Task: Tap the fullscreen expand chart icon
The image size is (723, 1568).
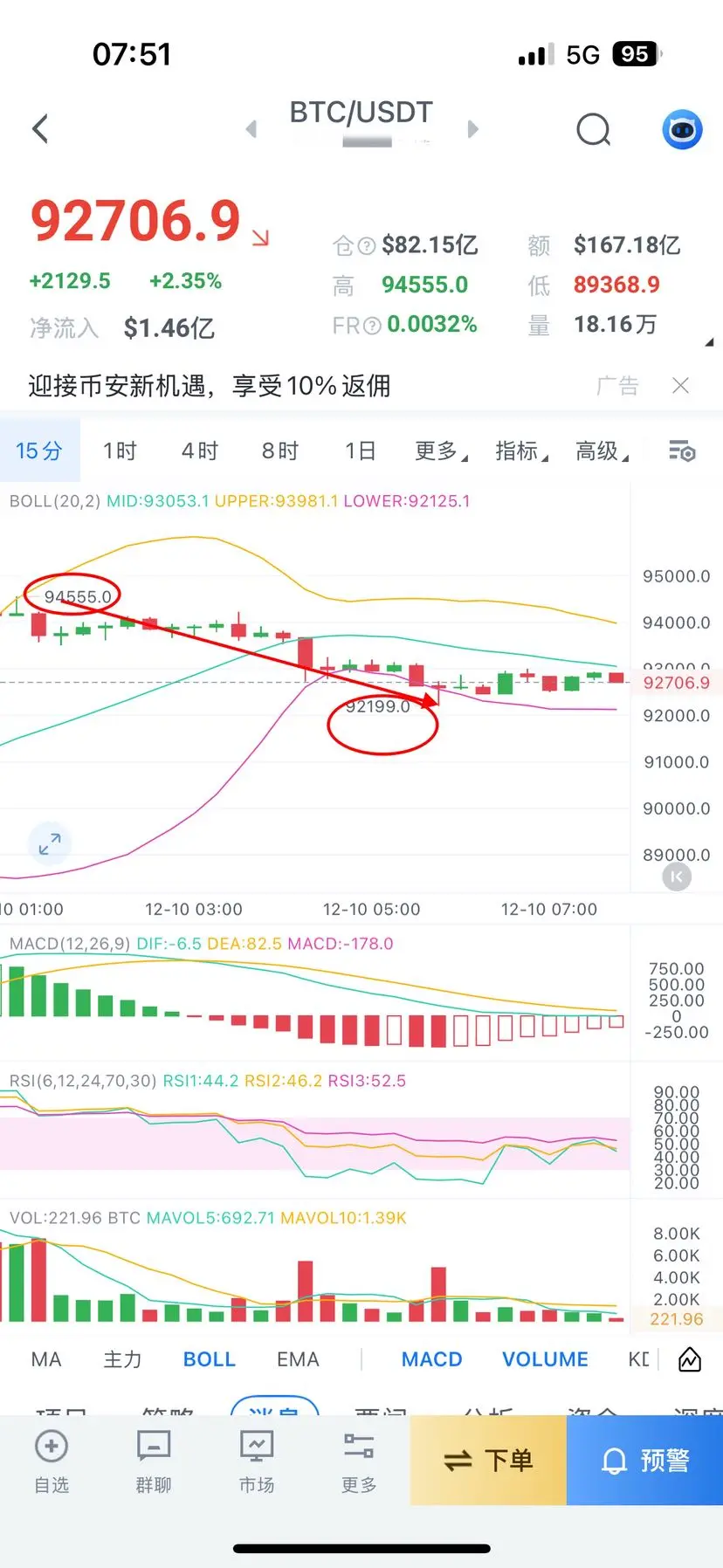Action: pyautogui.click(x=50, y=843)
